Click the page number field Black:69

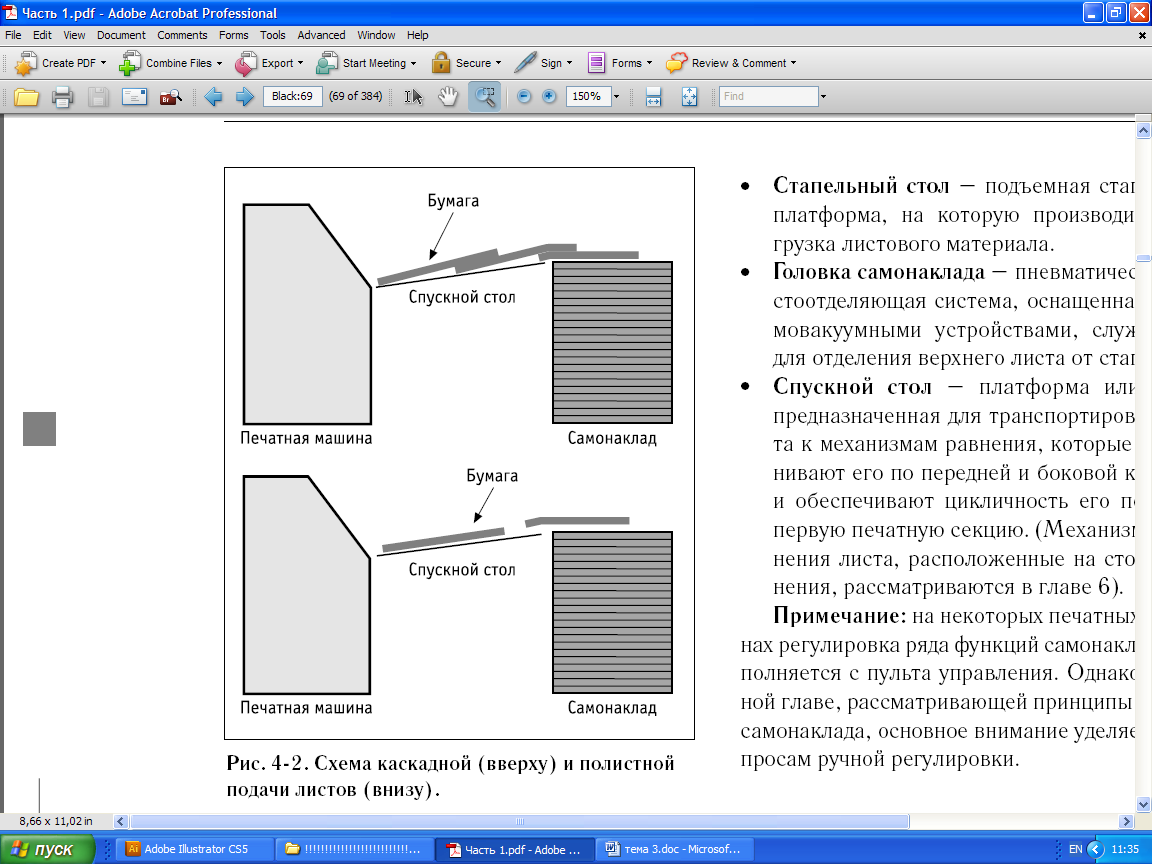[292, 96]
